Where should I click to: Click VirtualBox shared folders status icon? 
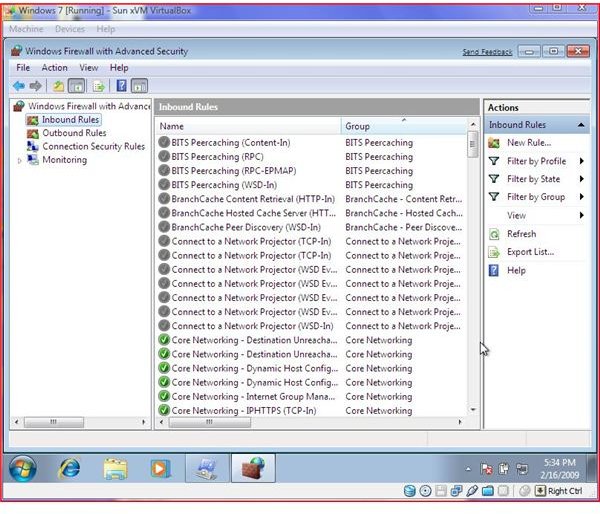pyautogui.click(x=488, y=491)
